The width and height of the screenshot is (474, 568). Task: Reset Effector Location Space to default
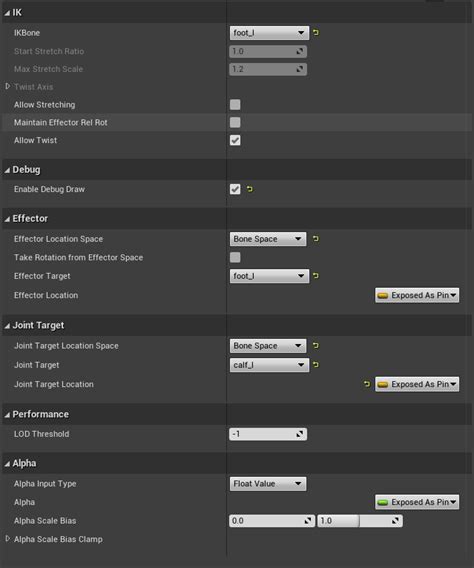pyautogui.click(x=316, y=239)
